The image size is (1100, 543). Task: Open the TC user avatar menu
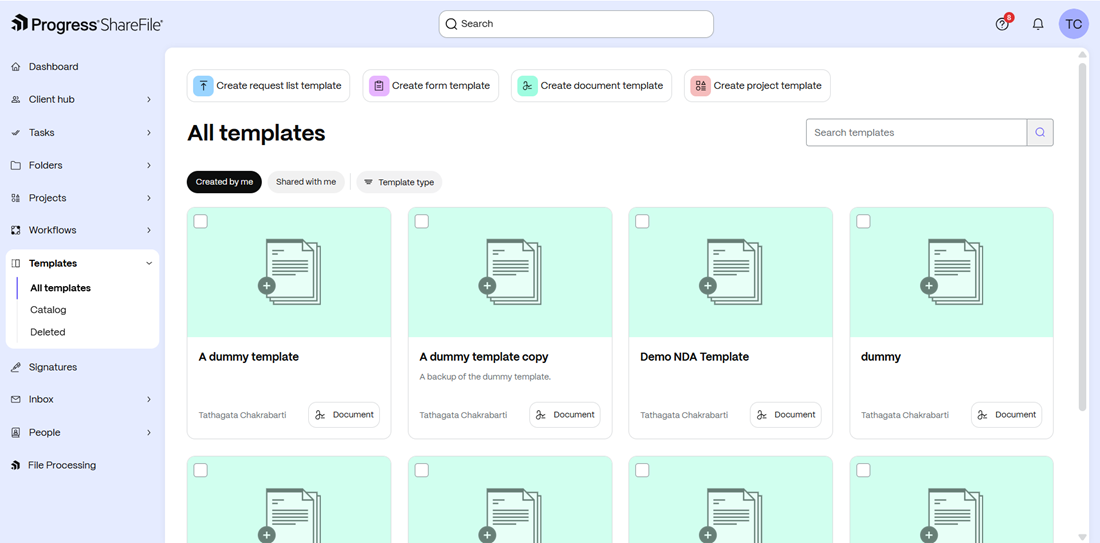(1073, 24)
